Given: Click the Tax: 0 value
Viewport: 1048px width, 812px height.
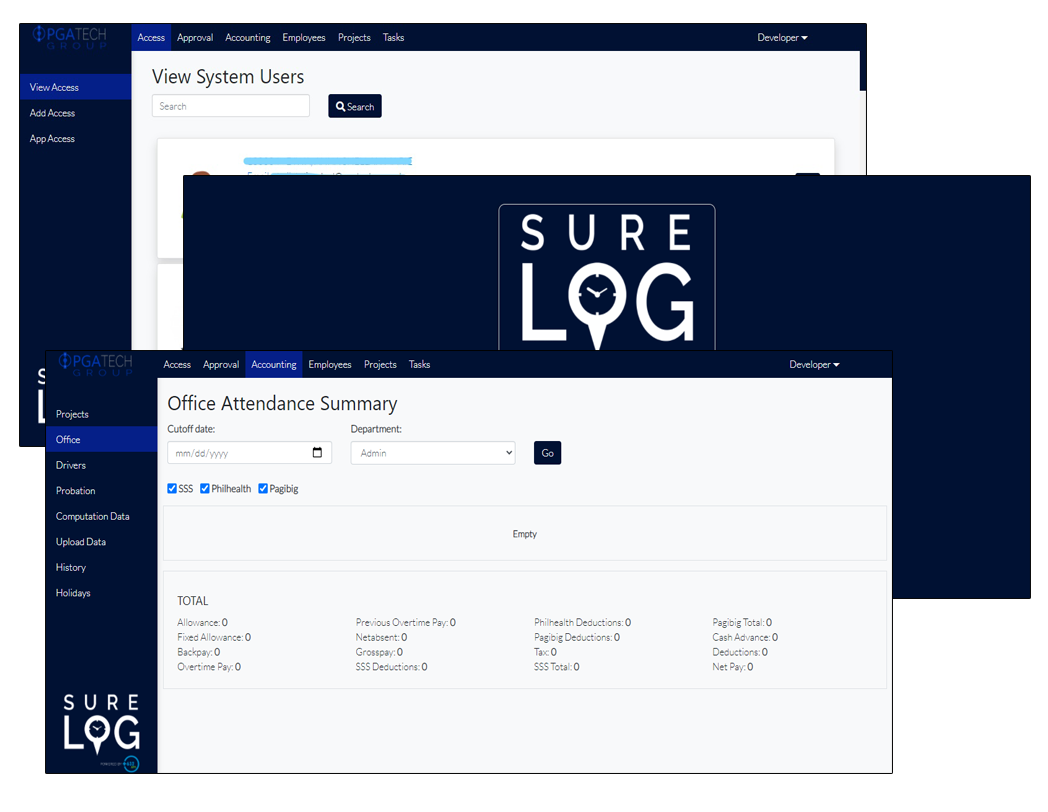Looking at the screenshot, I should pyautogui.click(x=545, y=652).
